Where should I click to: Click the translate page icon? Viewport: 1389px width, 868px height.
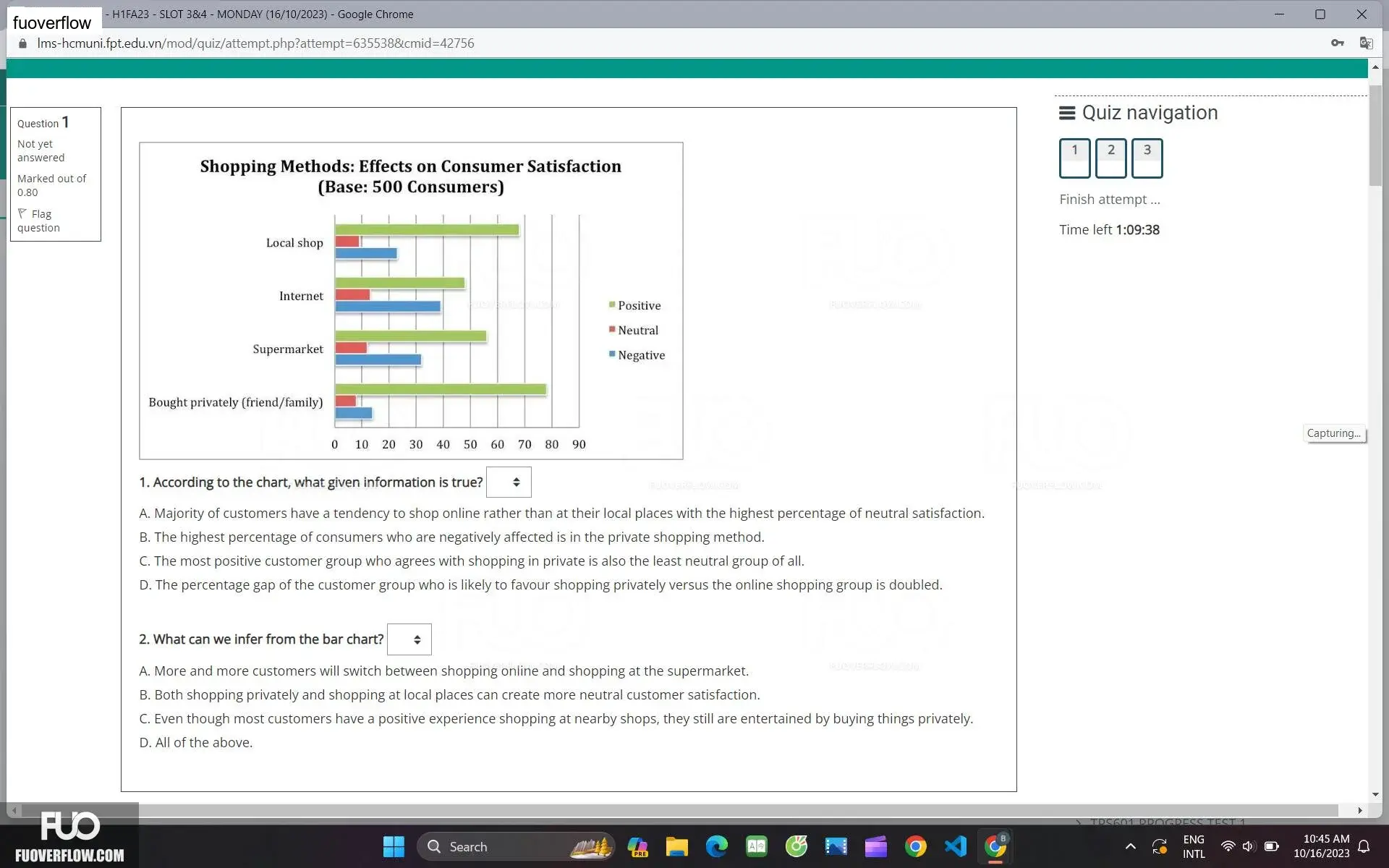click(x=1366, y=43)
